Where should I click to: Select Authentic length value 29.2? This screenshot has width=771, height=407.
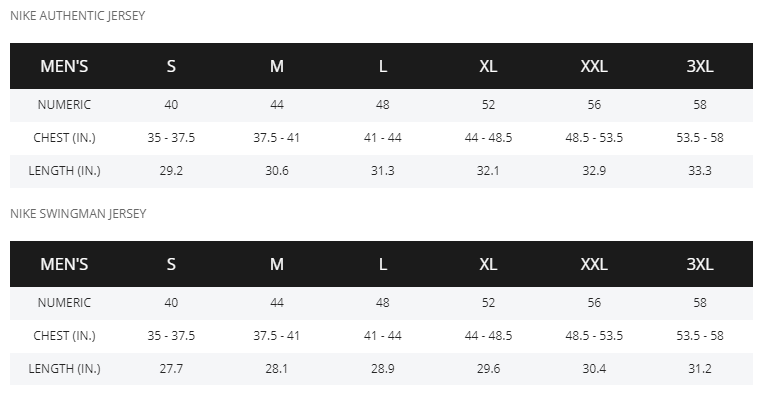tap(171, 171)
